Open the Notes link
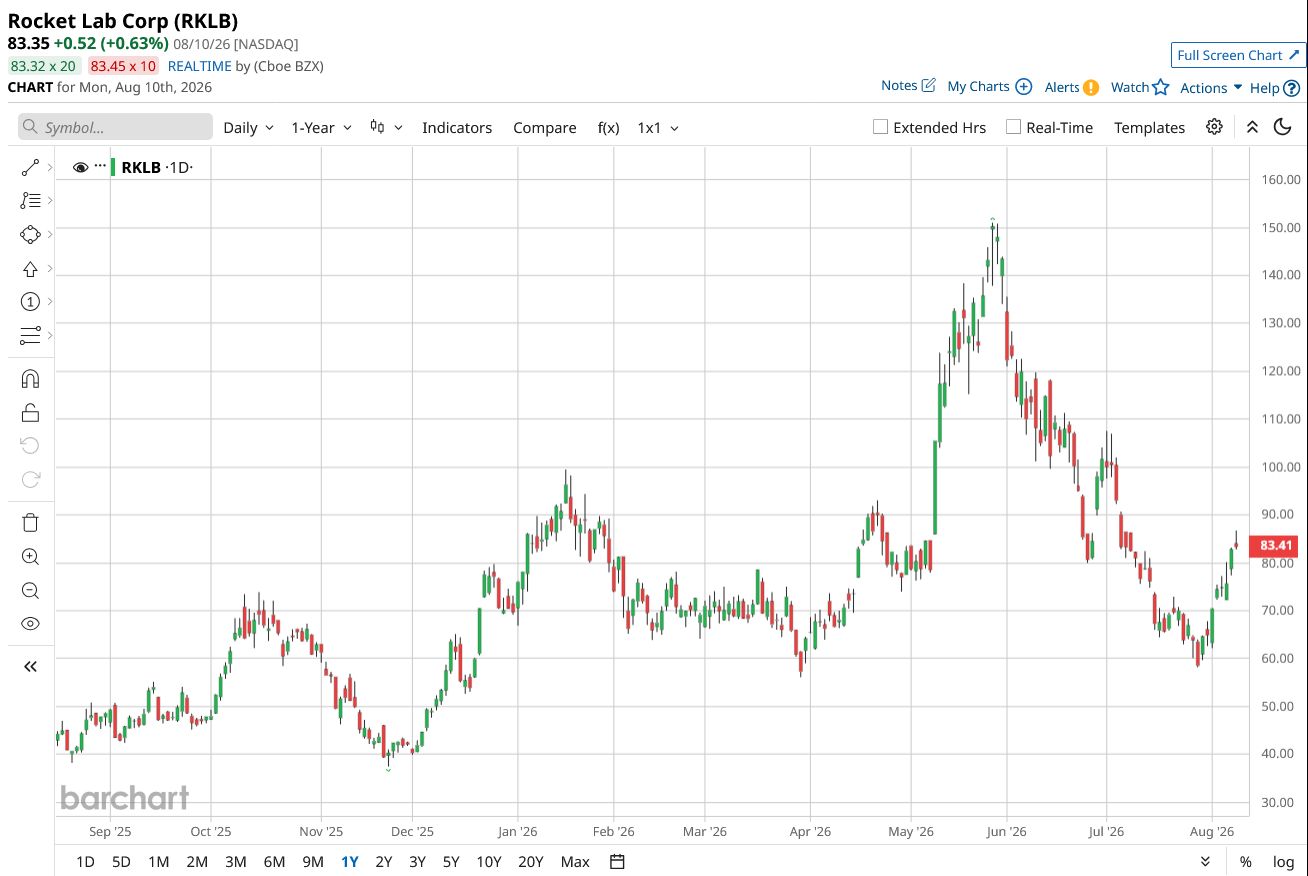This screenshot has height=876, width=1308. (899, 86)
